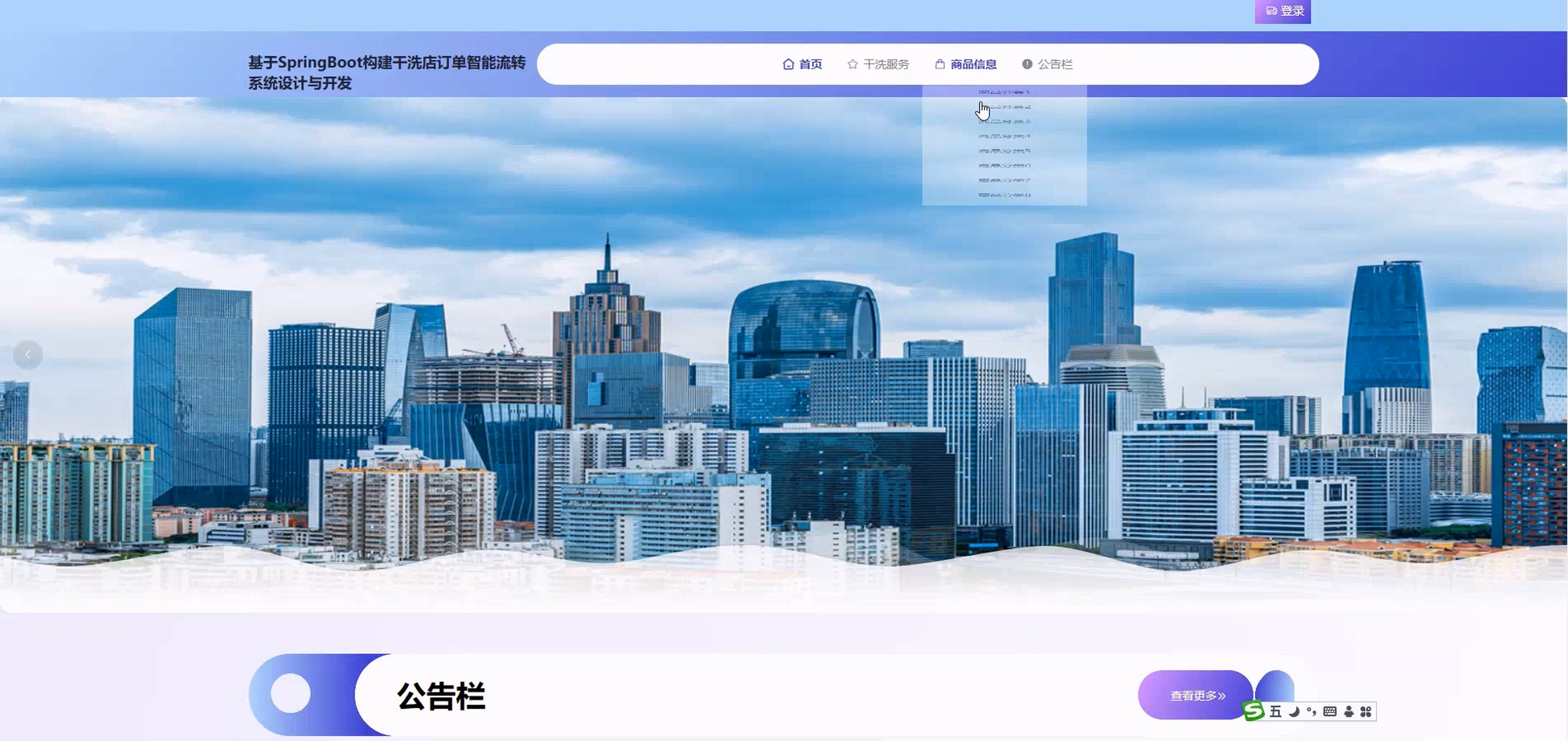Screen dimensions: 1568x741
Task: Open the 干洗服务 navigation item
Action: click(x=886, y=64)
